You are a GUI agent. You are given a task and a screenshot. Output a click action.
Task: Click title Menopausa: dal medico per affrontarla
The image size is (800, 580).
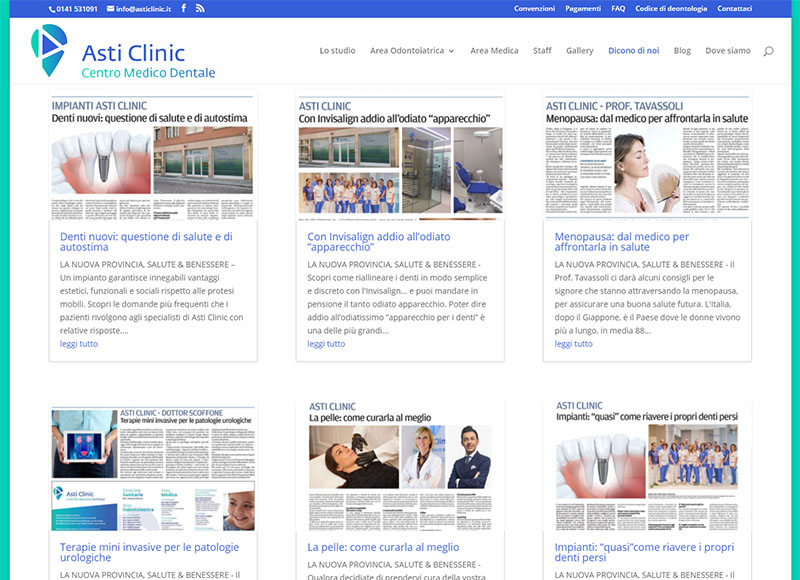tap(621, 242)
